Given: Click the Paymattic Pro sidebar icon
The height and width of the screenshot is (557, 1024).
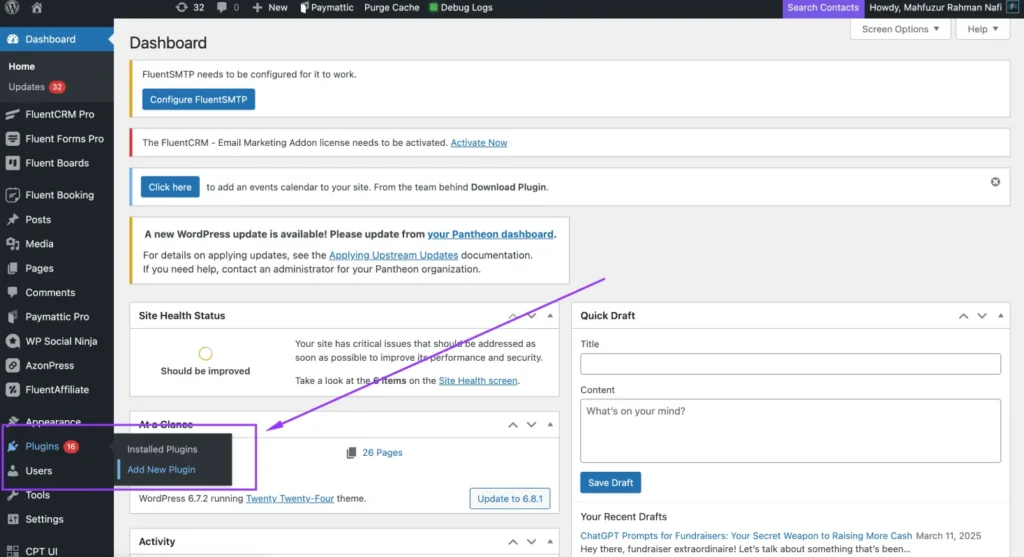Looking at the screenshot, I should [12, 317].
